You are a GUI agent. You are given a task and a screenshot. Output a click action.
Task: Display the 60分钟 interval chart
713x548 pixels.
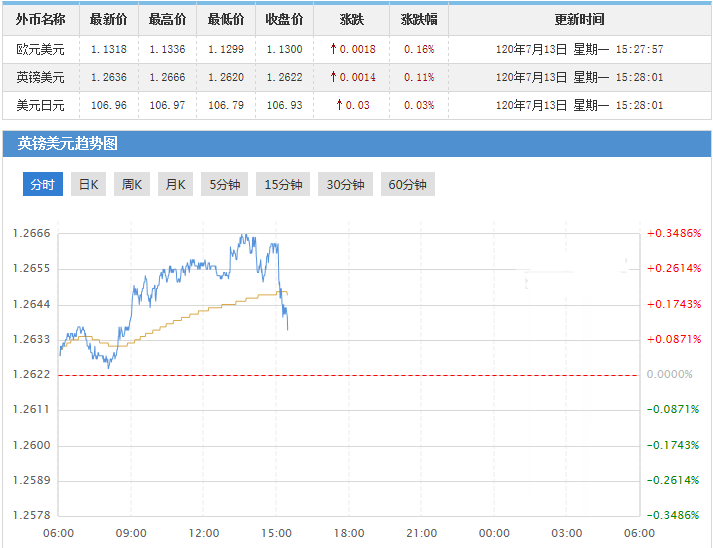click(408, 184)
